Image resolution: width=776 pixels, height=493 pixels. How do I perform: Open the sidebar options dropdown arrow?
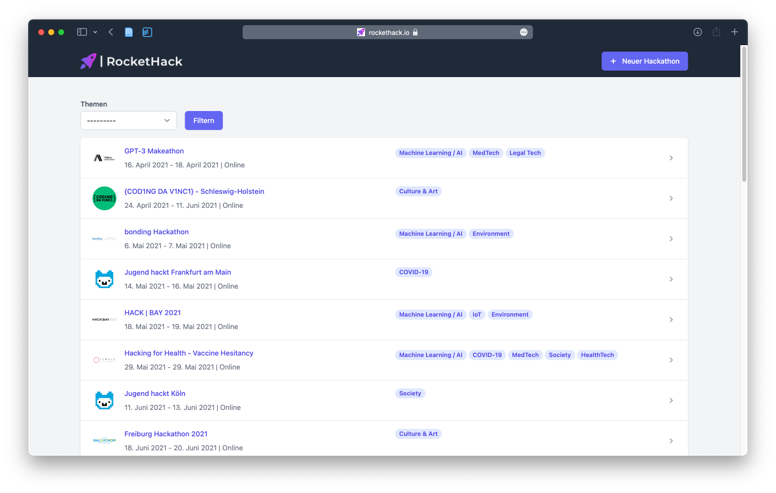(x=95, y=32)
